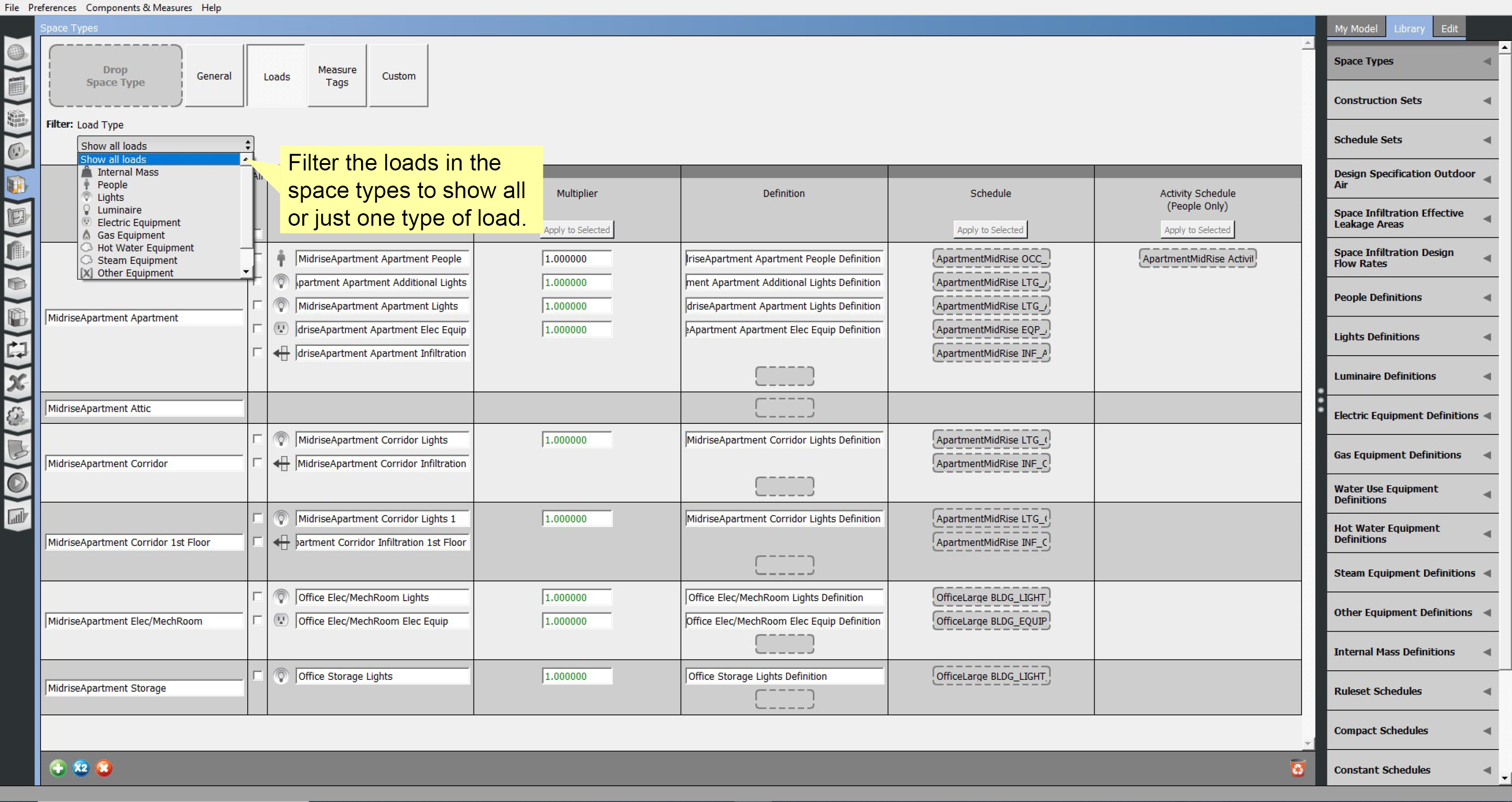This screenshot has width=1512, height=802.
Task: Click the green add new object button
Action: click(x=58, y=768)
